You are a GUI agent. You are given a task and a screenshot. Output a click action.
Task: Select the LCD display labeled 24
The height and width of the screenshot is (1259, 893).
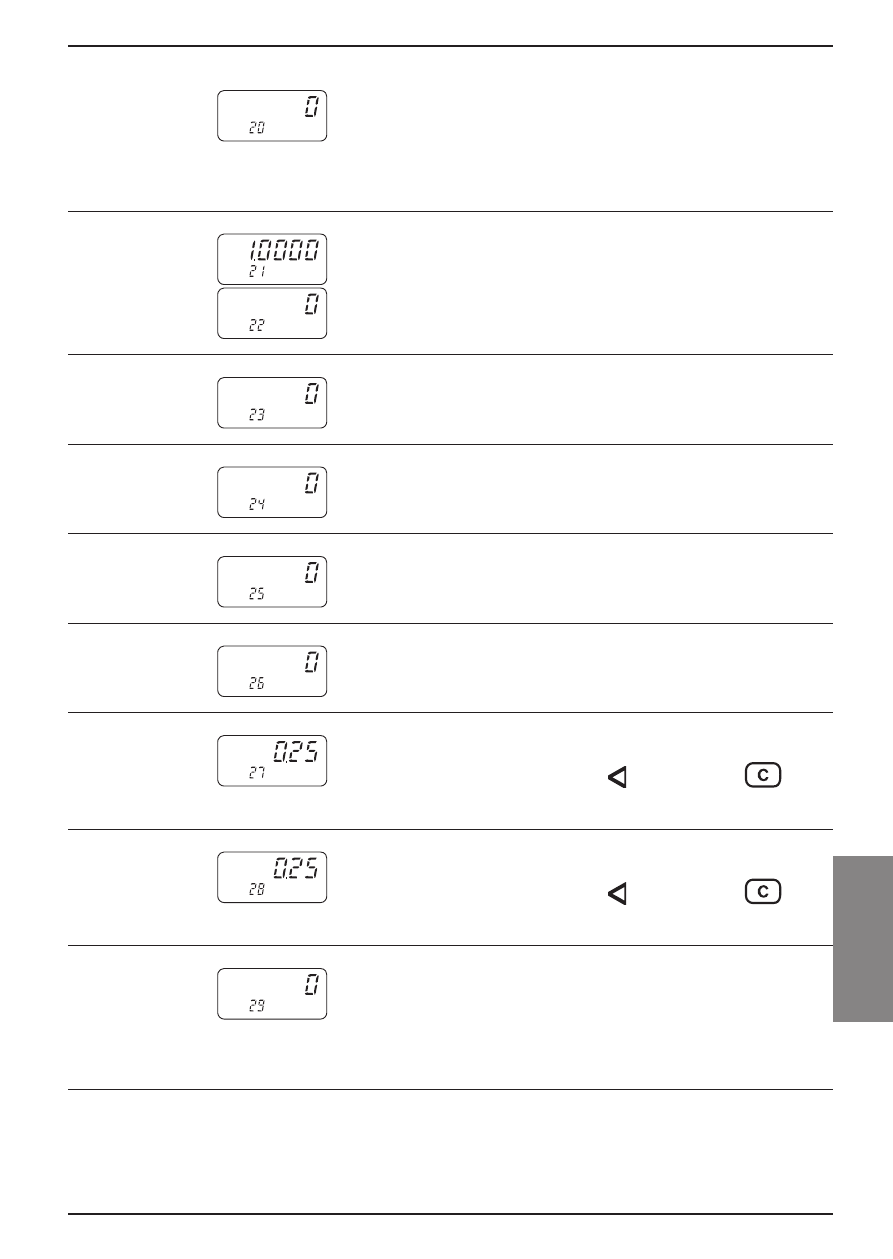(272, 492)
